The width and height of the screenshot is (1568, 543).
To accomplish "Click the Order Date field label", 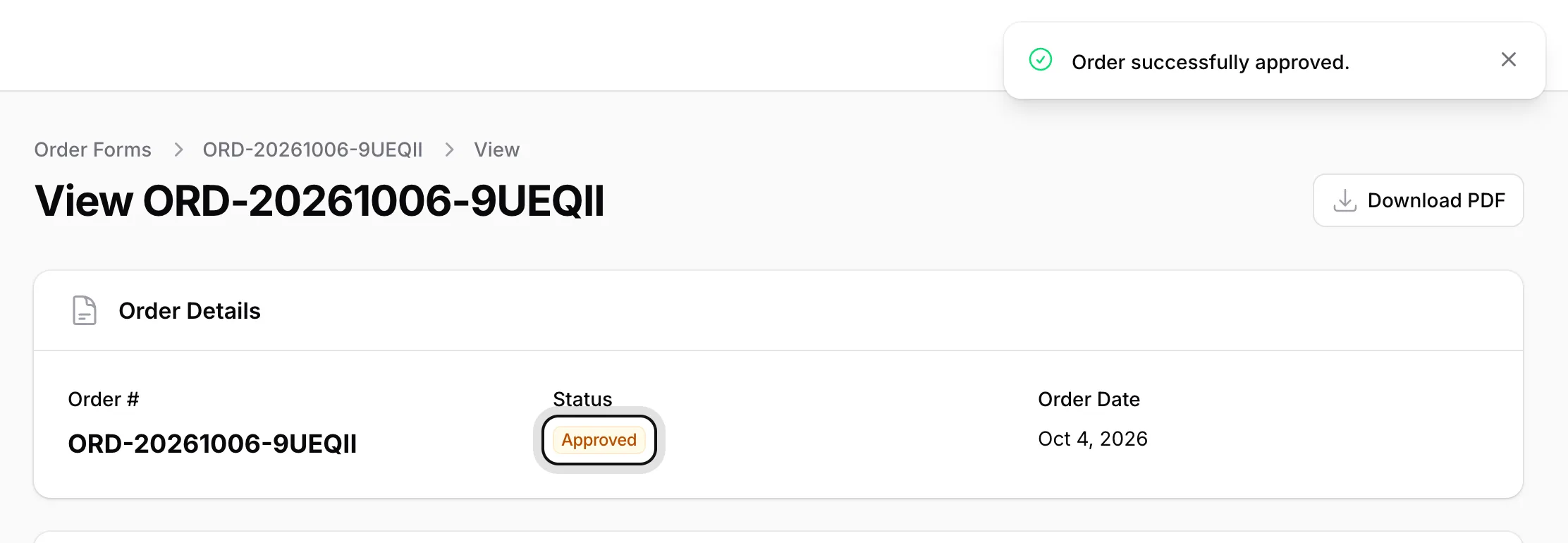I will [x=1089, y=399].
